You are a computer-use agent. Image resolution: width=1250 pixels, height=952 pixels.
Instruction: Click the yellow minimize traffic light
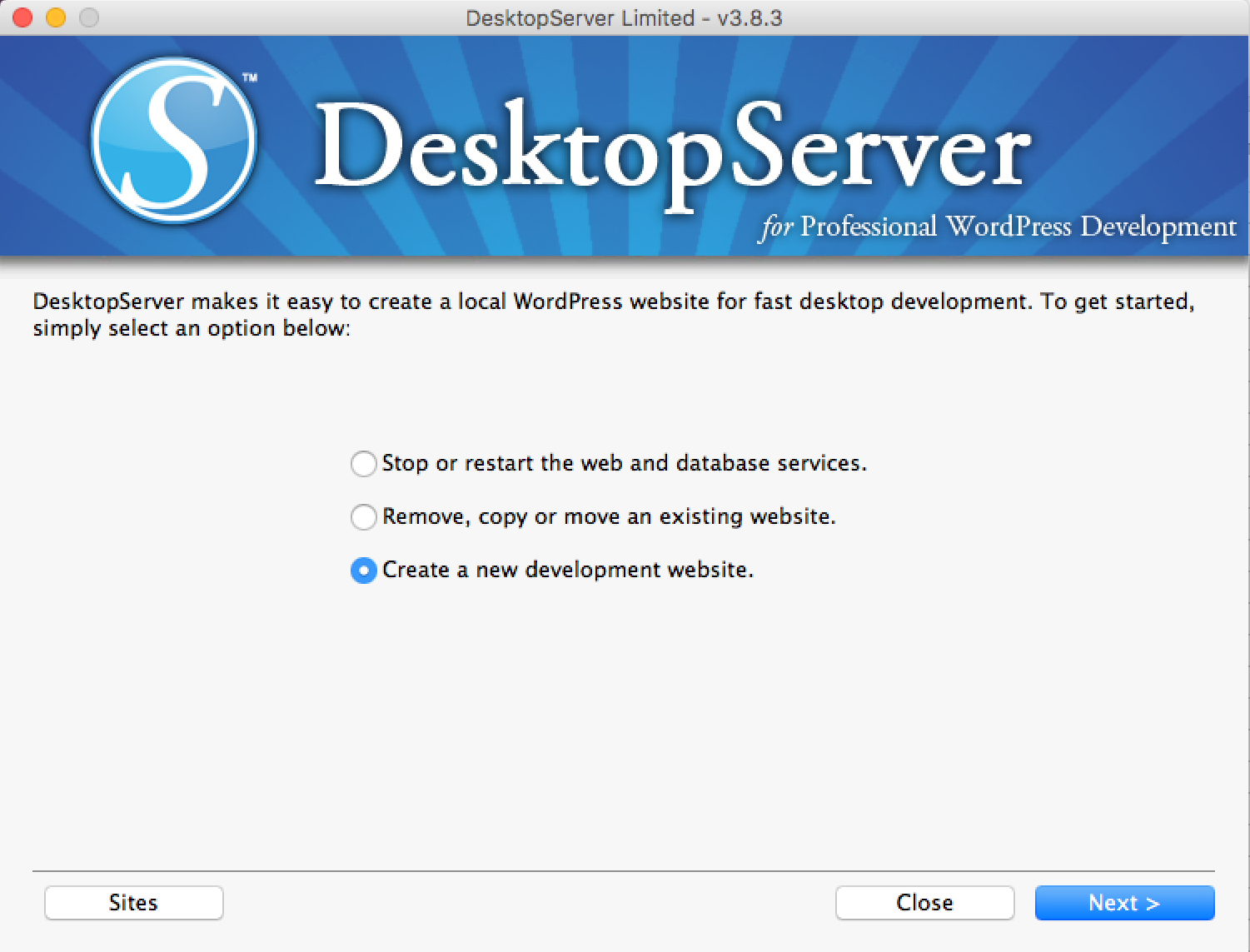coord(55,17)
